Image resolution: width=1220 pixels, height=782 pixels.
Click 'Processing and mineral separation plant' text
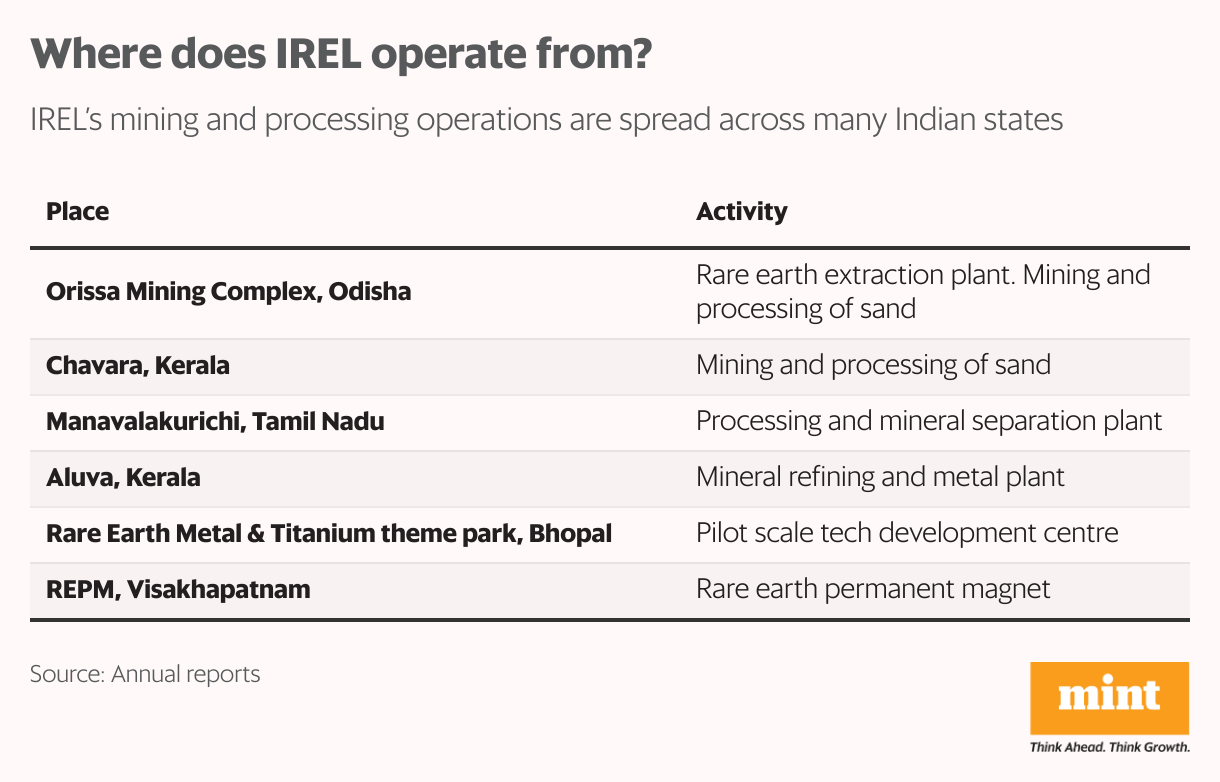click(x=929, y=421)
